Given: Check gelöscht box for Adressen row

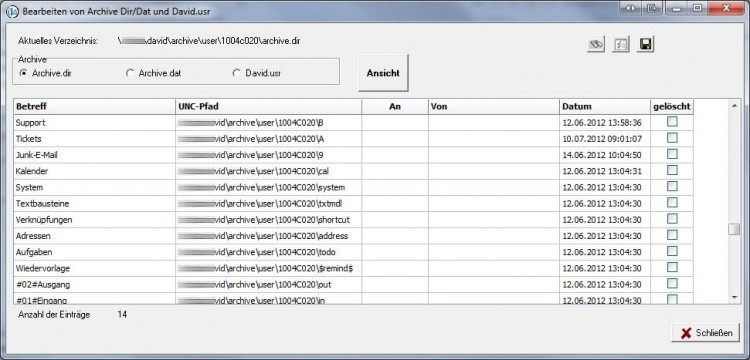Looking at the screenshot, I should coord(672,235).
